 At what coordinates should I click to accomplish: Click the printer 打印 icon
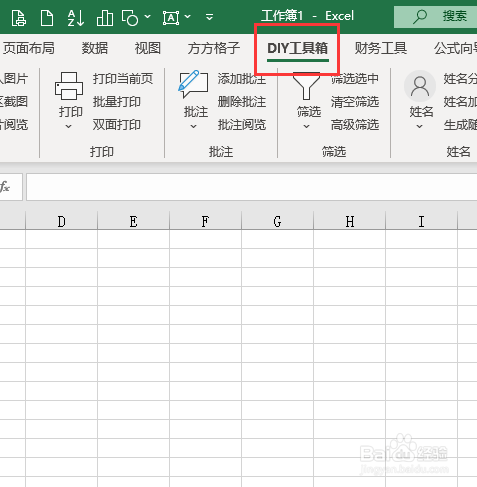[69, 86]
